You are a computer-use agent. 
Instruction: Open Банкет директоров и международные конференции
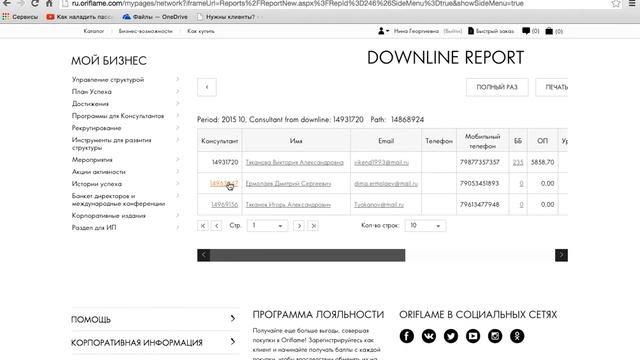125,200
